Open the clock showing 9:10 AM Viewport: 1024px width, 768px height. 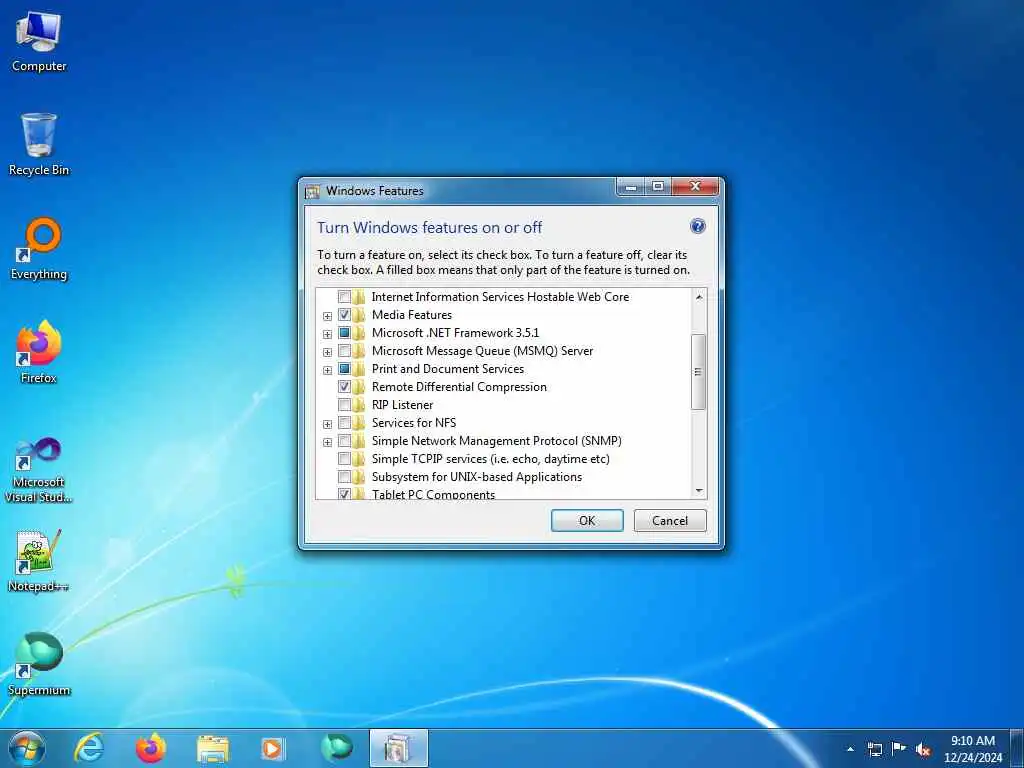click(x=972, y=749)
